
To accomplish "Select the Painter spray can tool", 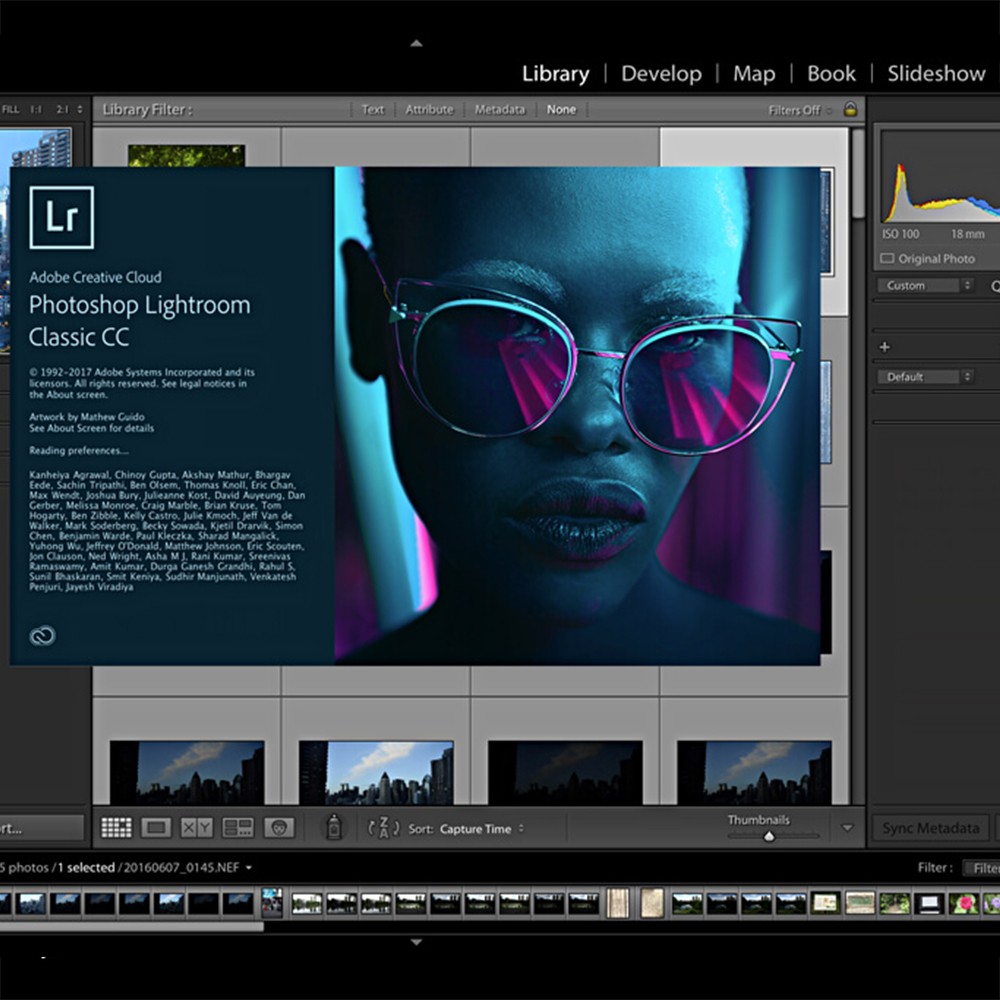I will pos(334,828).
